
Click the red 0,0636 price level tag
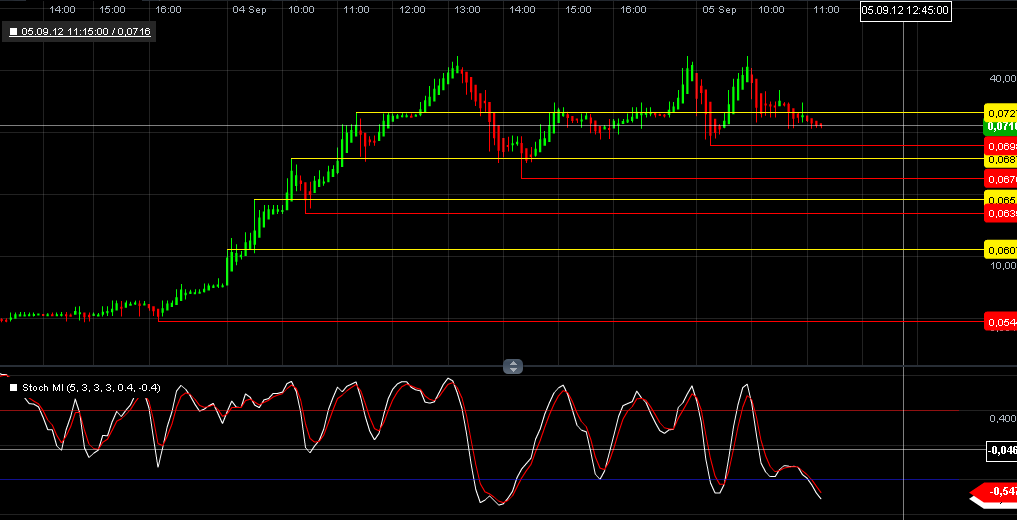tap(1001, 213)
